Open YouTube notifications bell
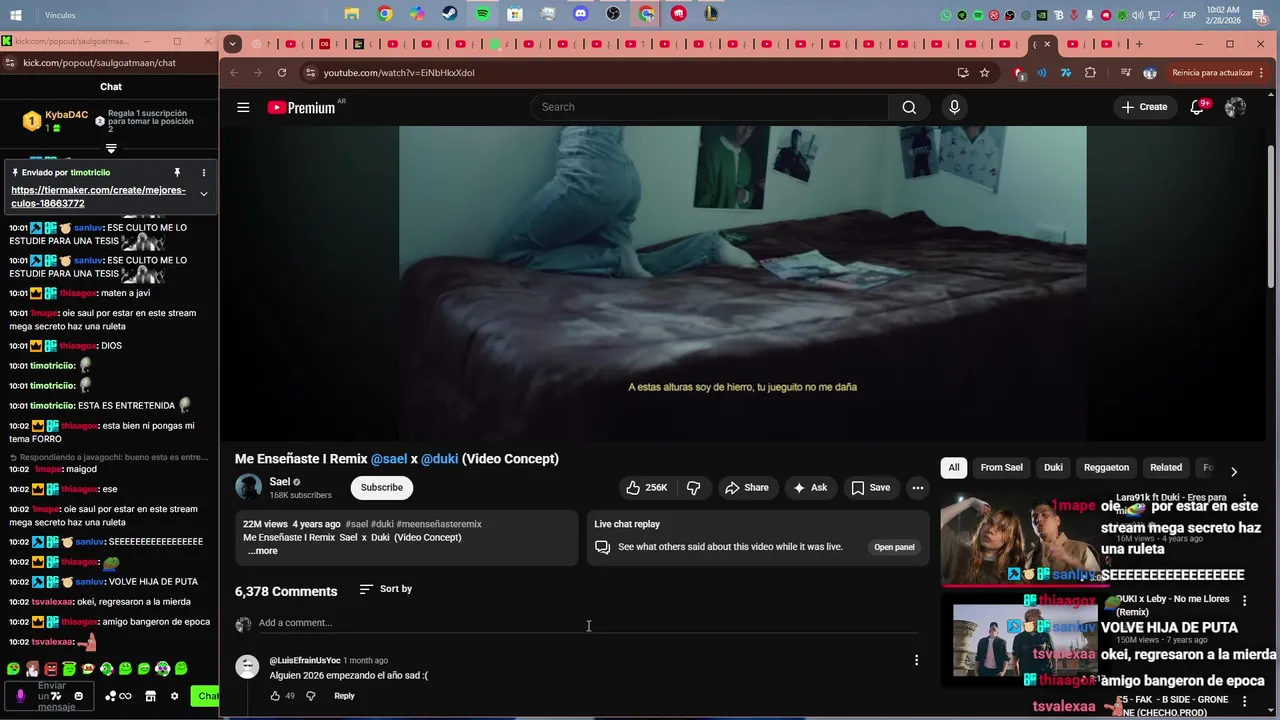The image size is (1280, 720). [1197, 107]
